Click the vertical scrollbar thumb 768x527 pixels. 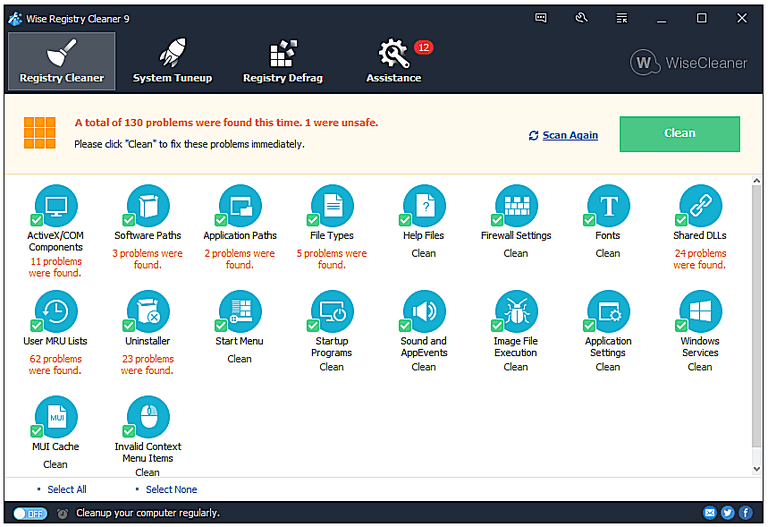point(756,316)
